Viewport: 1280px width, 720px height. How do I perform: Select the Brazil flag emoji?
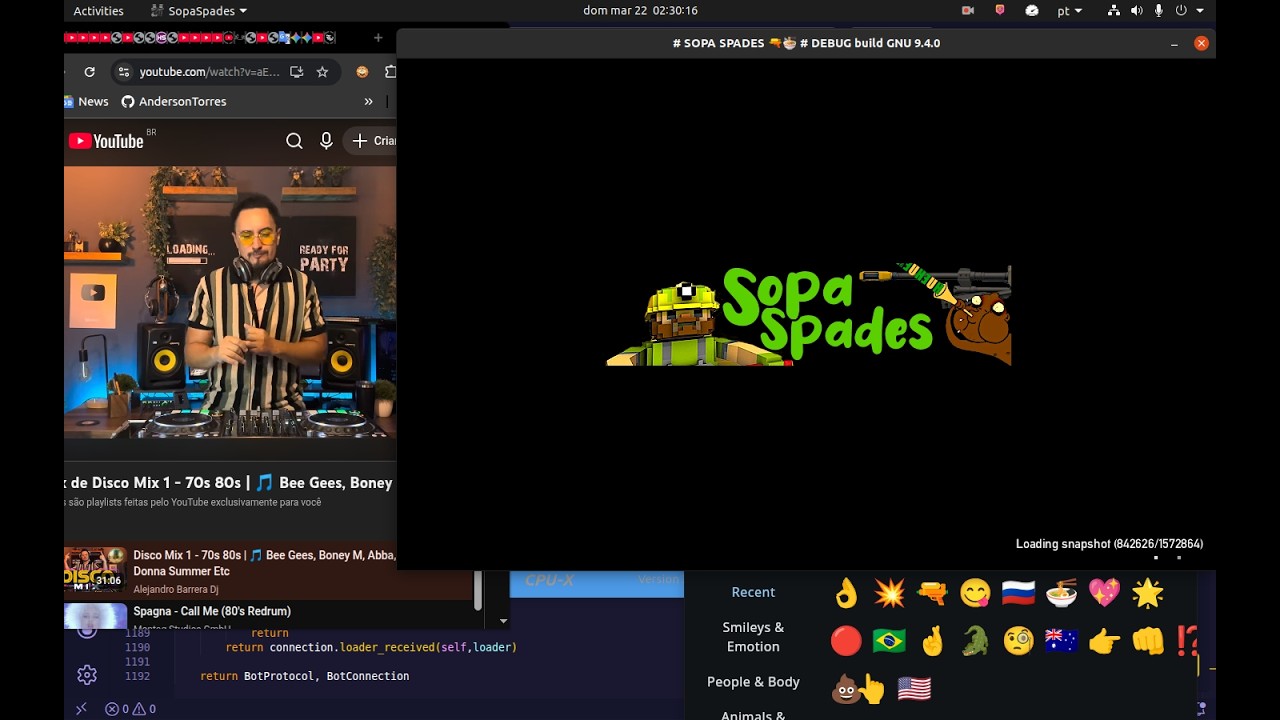coord(889,641)
